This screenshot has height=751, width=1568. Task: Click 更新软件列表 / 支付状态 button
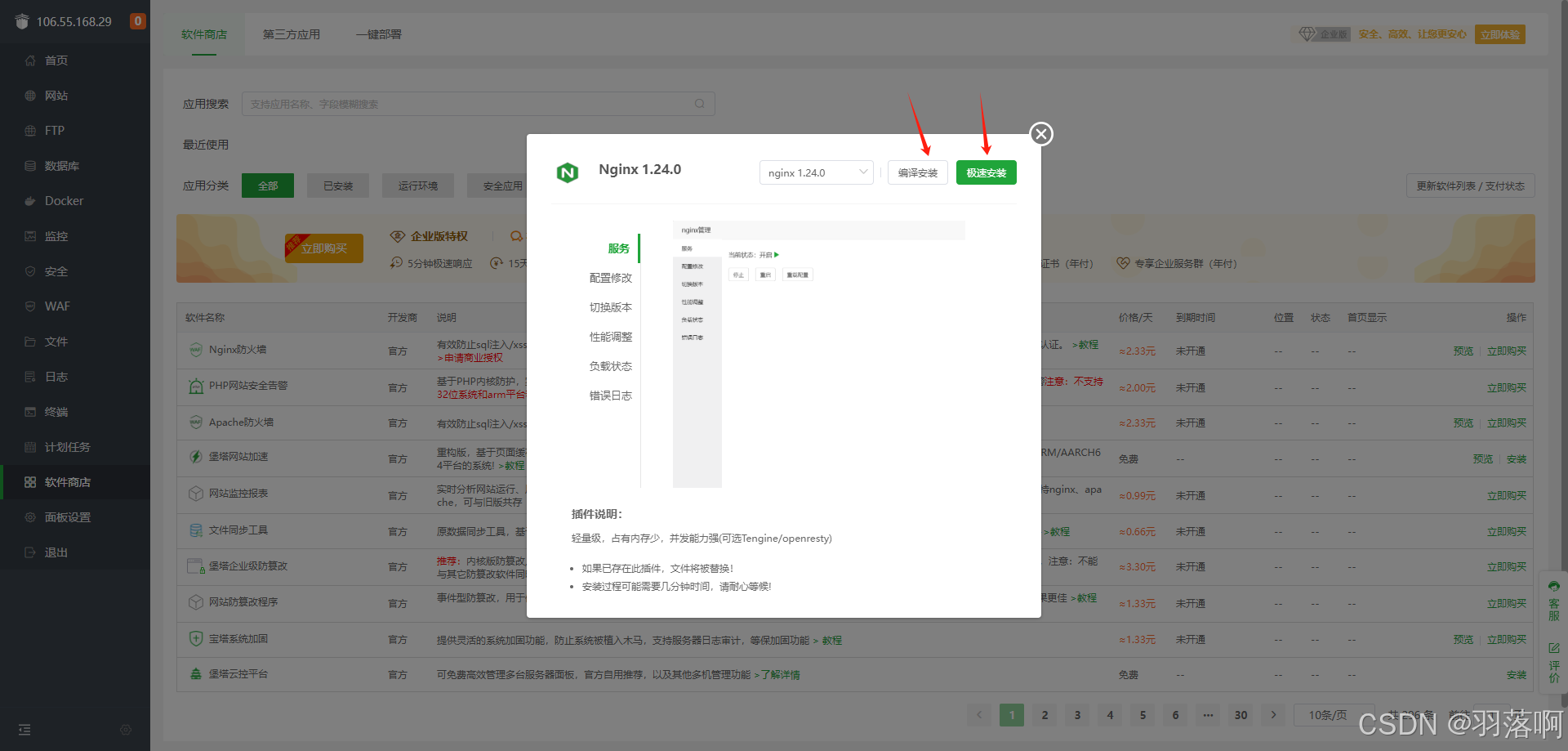pos(1471,186)
